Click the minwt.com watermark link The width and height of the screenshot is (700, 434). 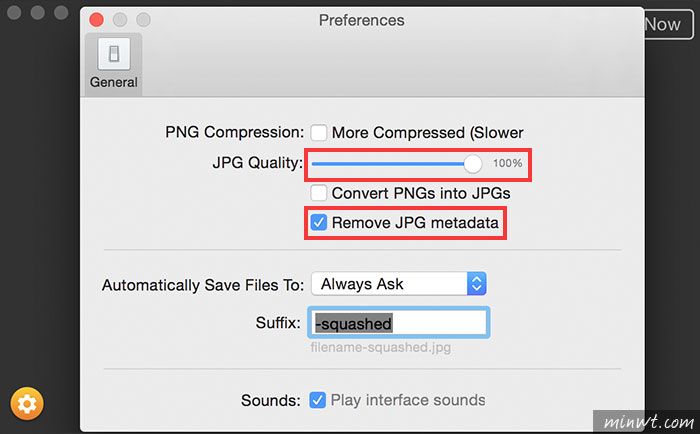(x=649, y=421)
